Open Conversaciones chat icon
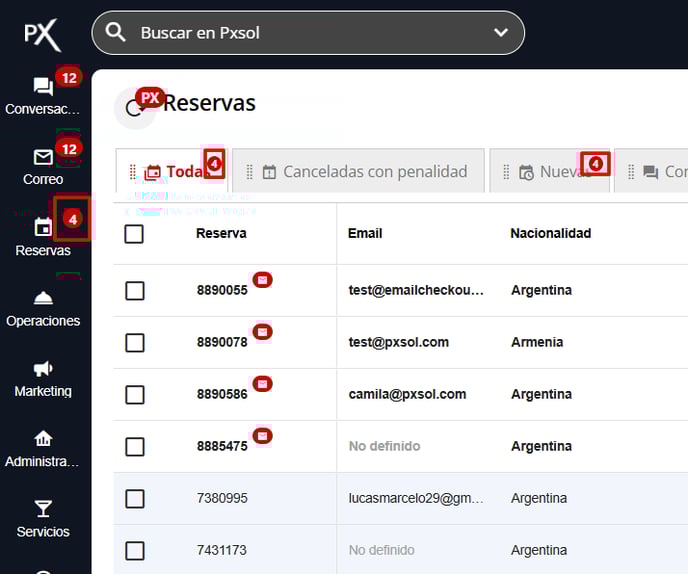This screenshot has width=688, height=574. tap(43, 87)
